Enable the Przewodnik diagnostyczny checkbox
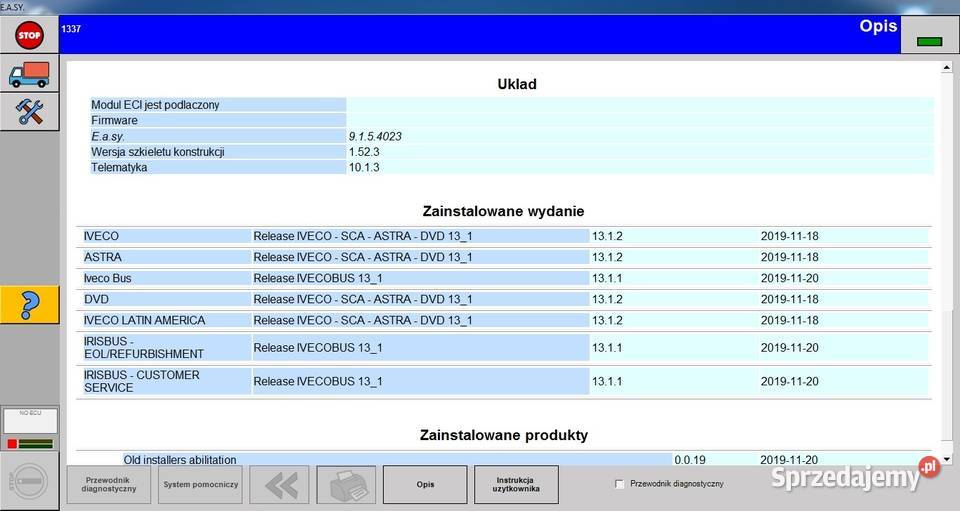The width and height of the screenshot is (960, 511). [x=620, y=484]
